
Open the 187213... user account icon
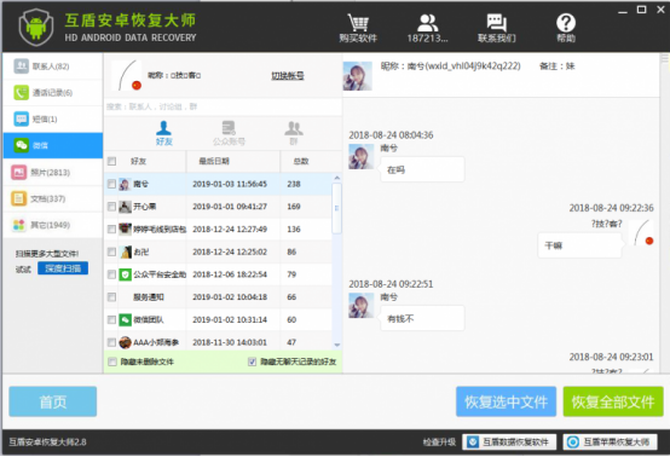point(427,23)
